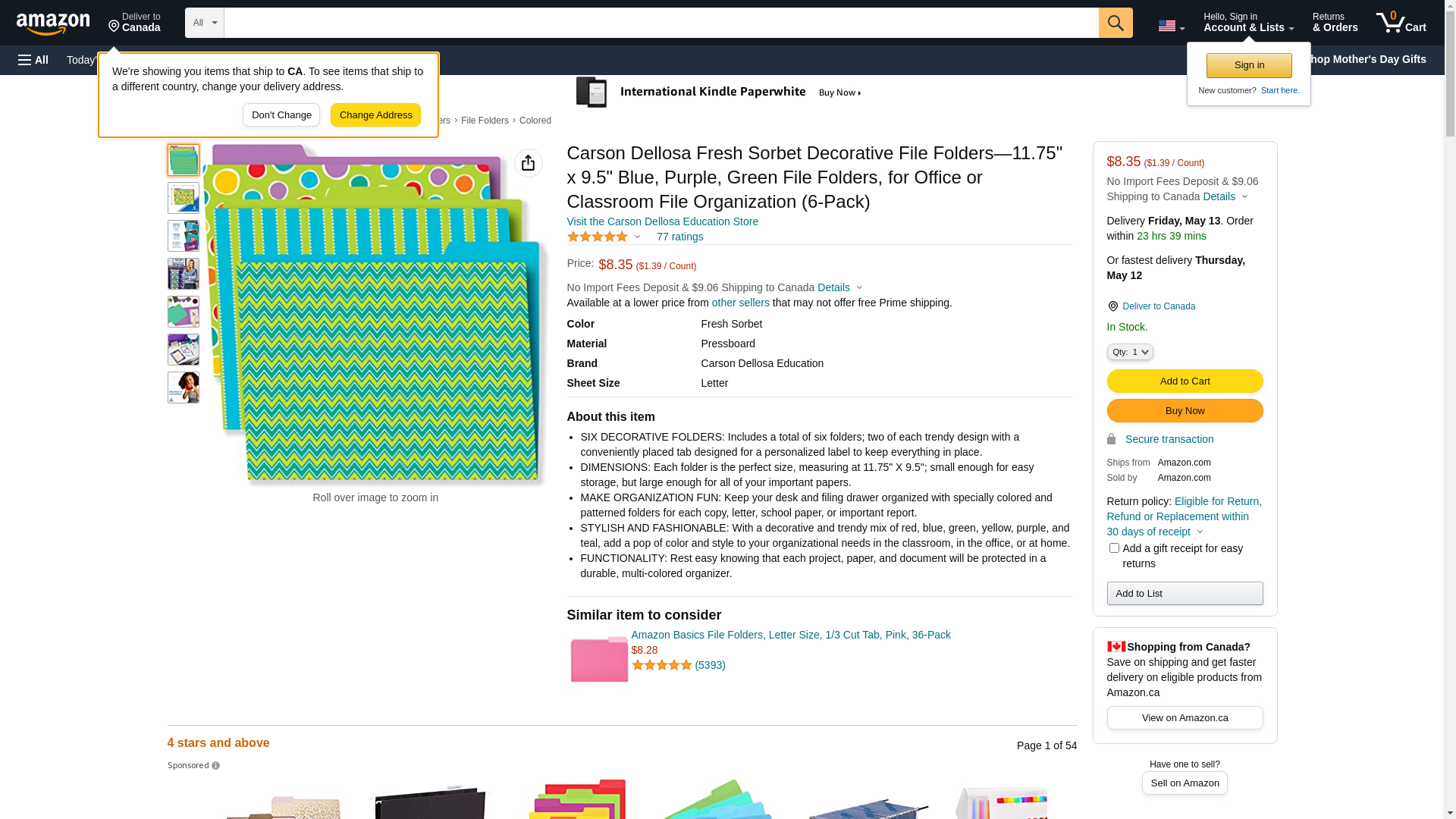Image resolution: width=1456 pixels, height=819 pixels.
Task: Open the Qty quantity dropdown
Action: (1130, 352)
